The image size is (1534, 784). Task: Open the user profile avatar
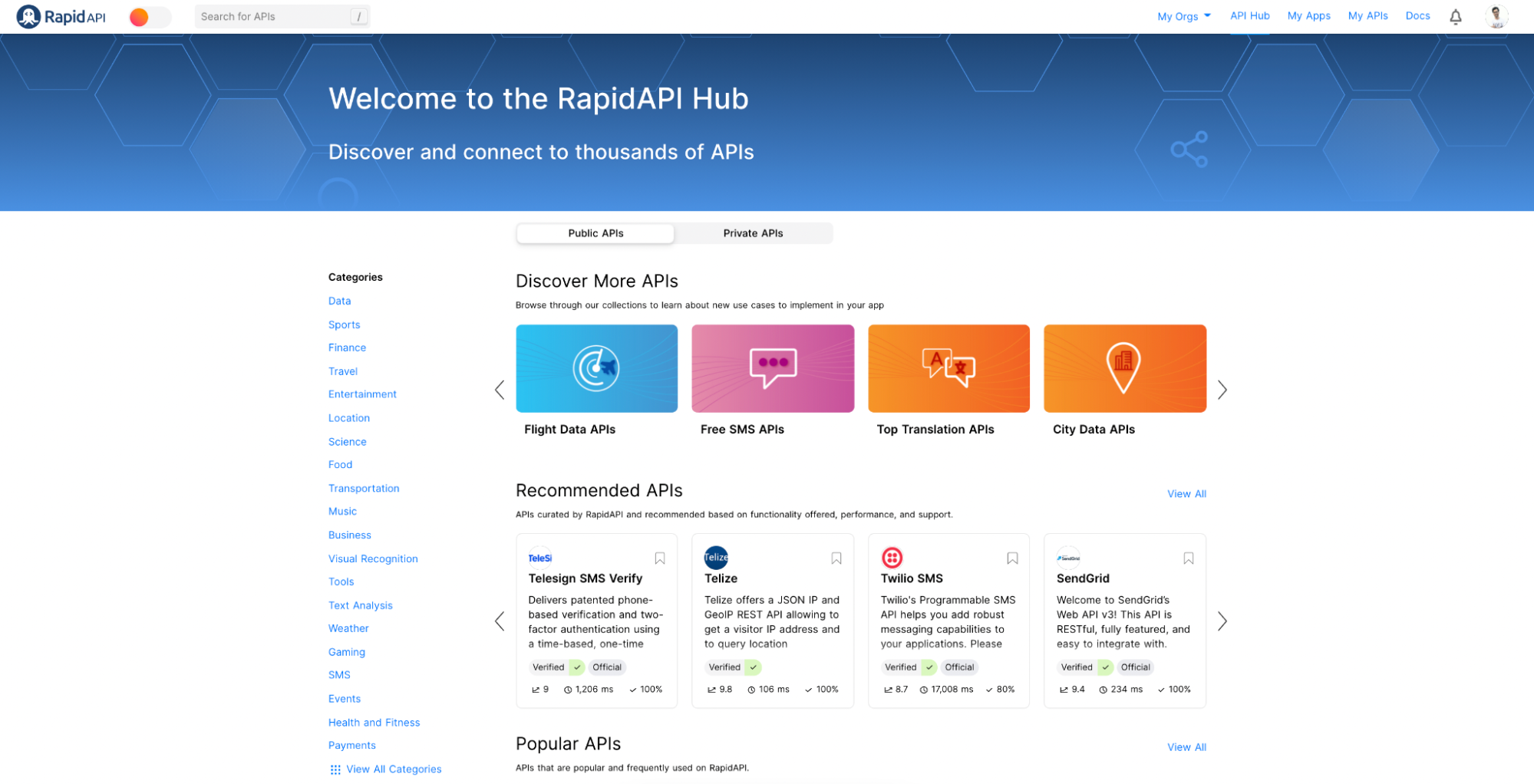pyautogui.click(x=1496, y=16)
